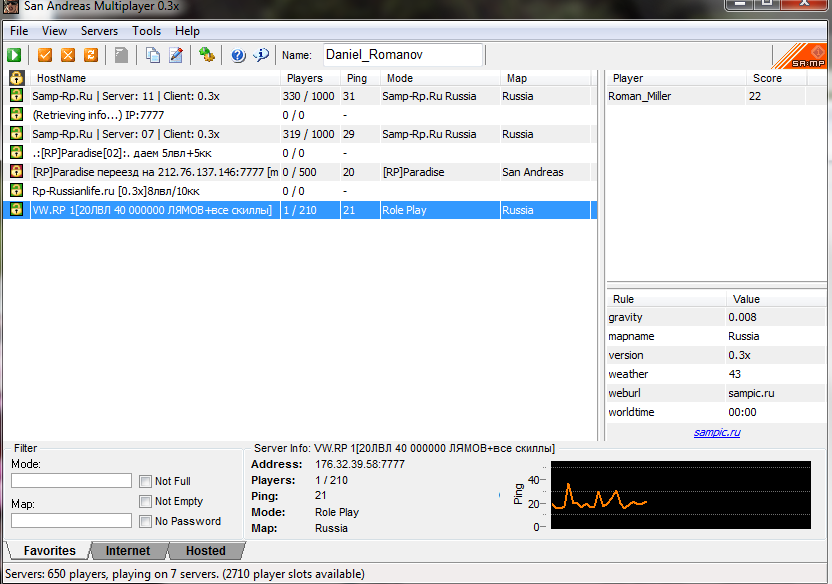Click the weather rule row
The height and width of the screenshot is (584, 832).
(x=716, y=374)
